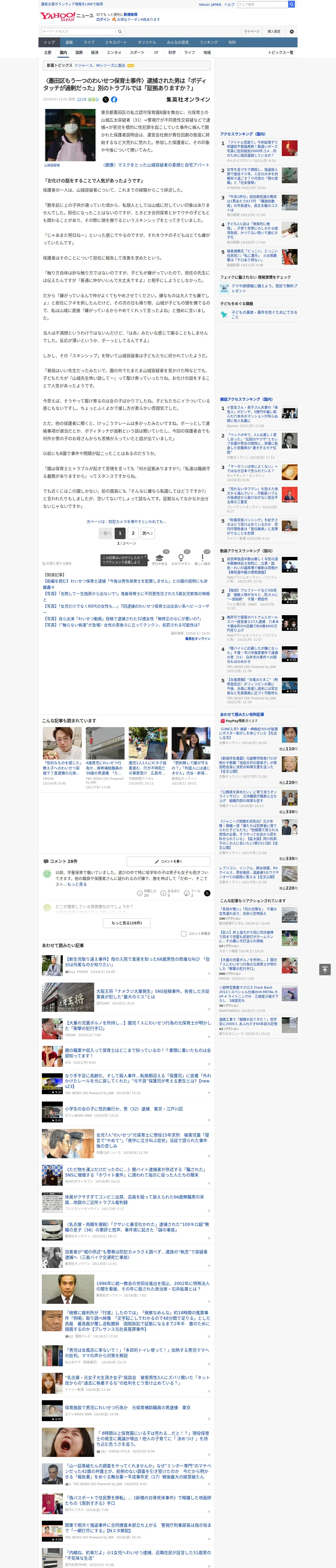336x1568 pixels.
Task: Click the 共感した smiley reaction on the comment
Action: pos(146,893)
